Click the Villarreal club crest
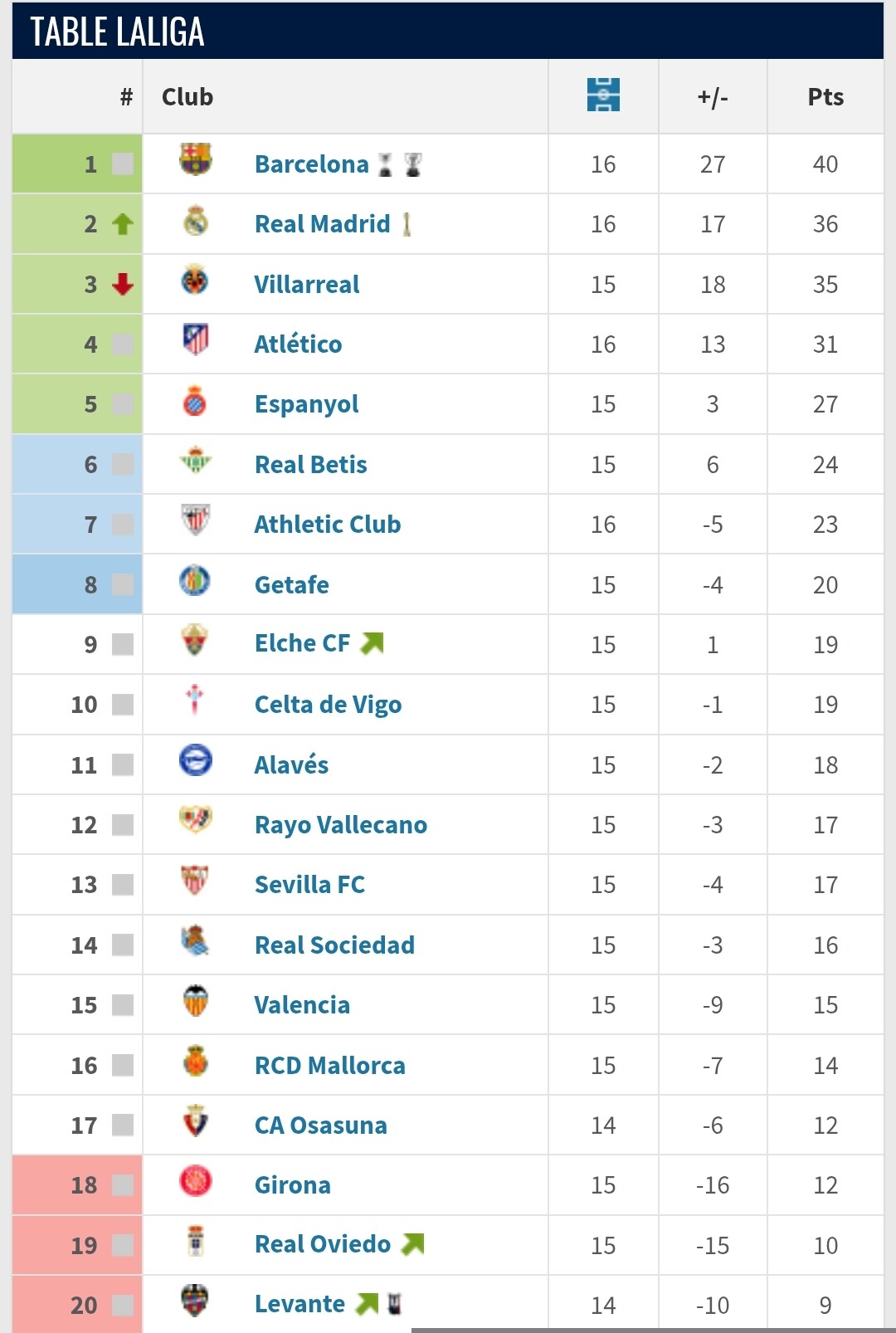 195,281
